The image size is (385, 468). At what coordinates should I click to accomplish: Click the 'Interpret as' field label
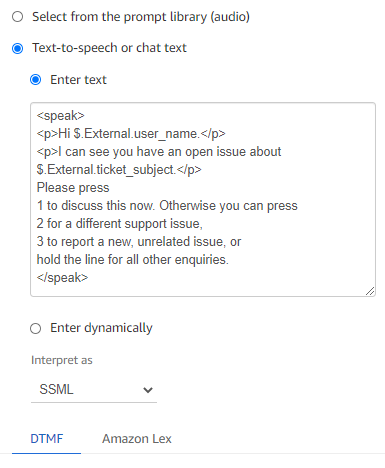point(62,360)
